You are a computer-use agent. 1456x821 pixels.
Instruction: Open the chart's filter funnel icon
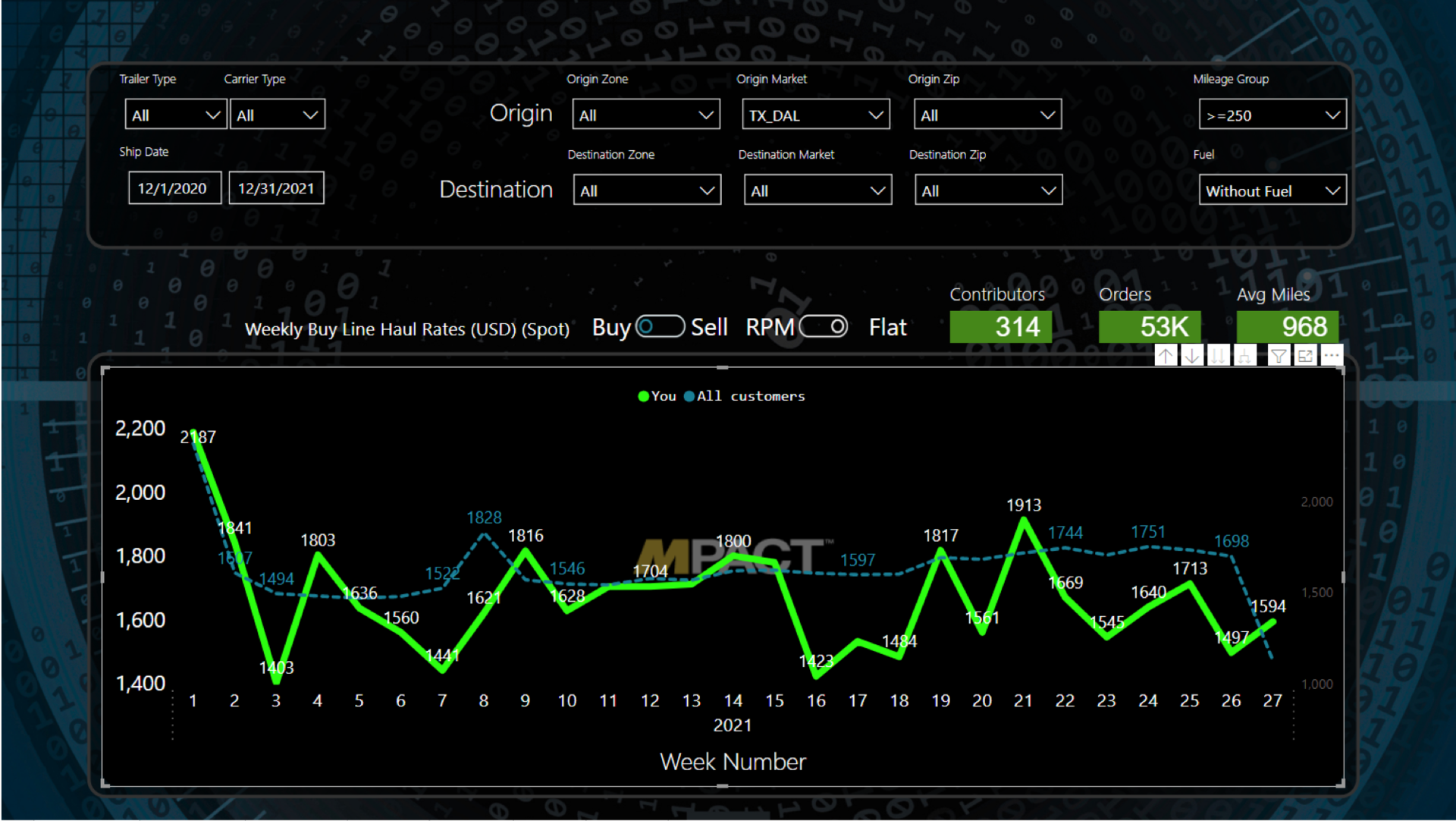(1279, 355)
